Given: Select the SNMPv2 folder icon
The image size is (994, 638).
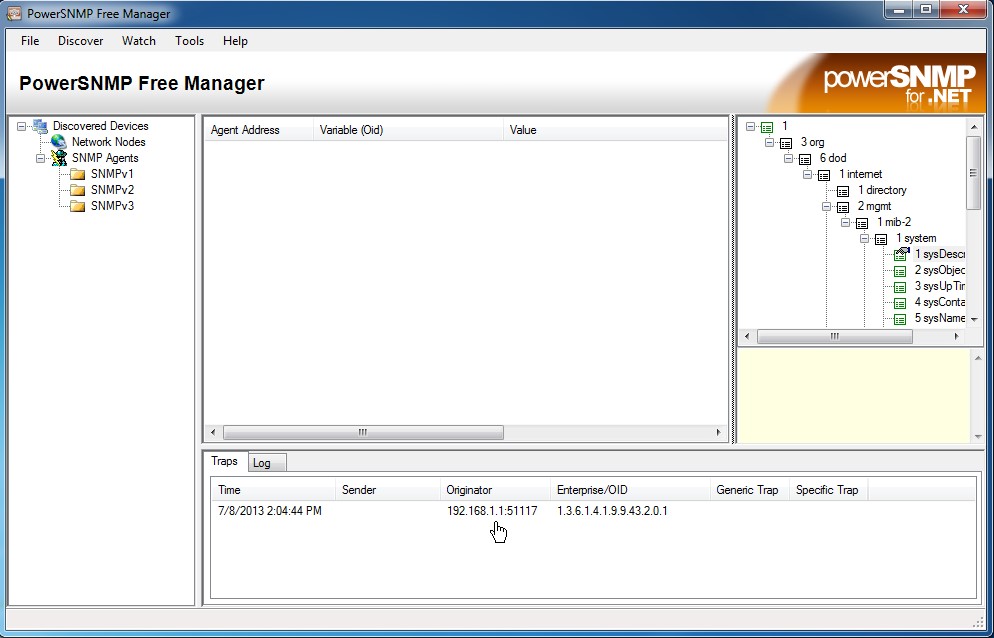Looking at the screenshot, I should [x=77, y=190].
